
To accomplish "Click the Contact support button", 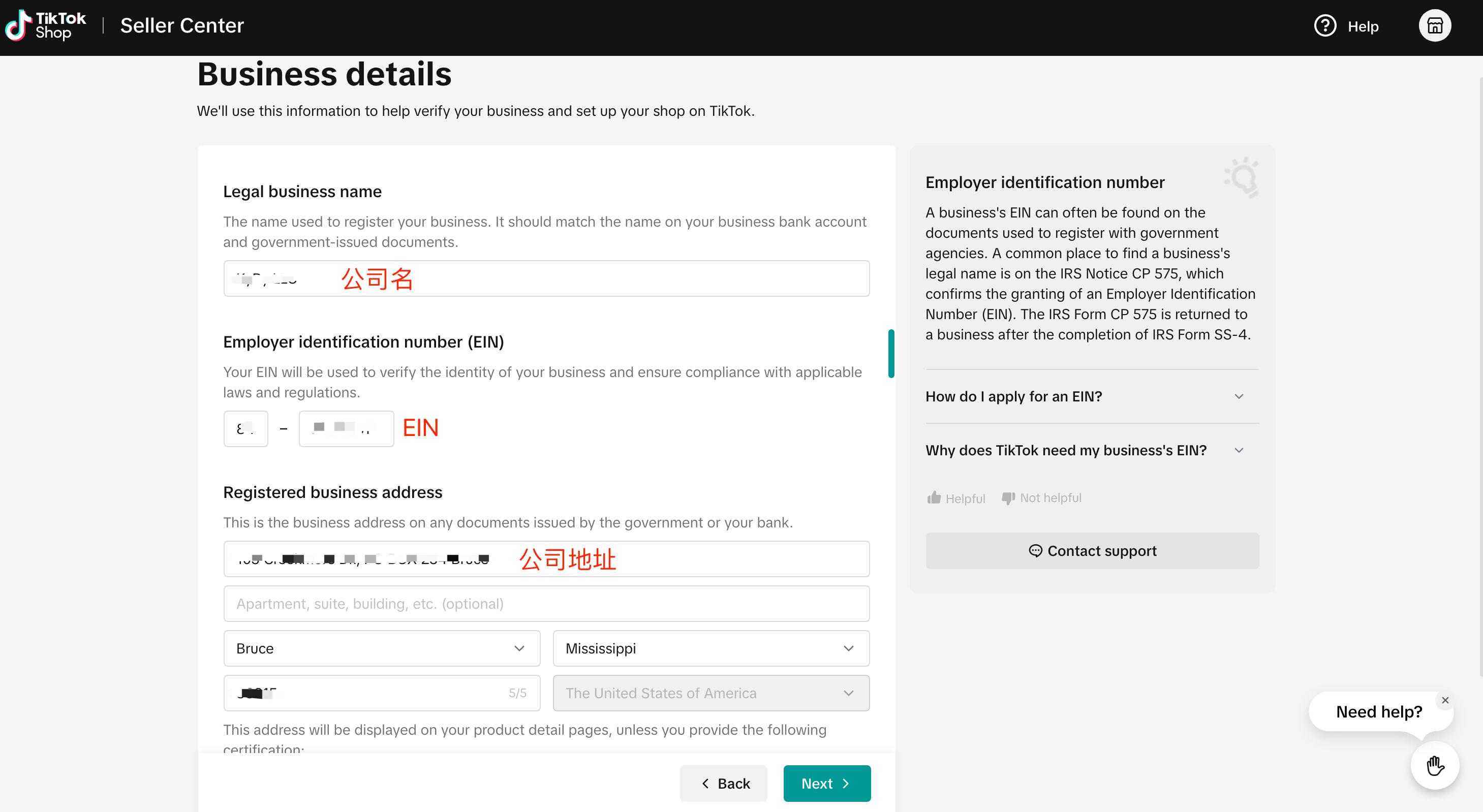I will pos(1092,551).
